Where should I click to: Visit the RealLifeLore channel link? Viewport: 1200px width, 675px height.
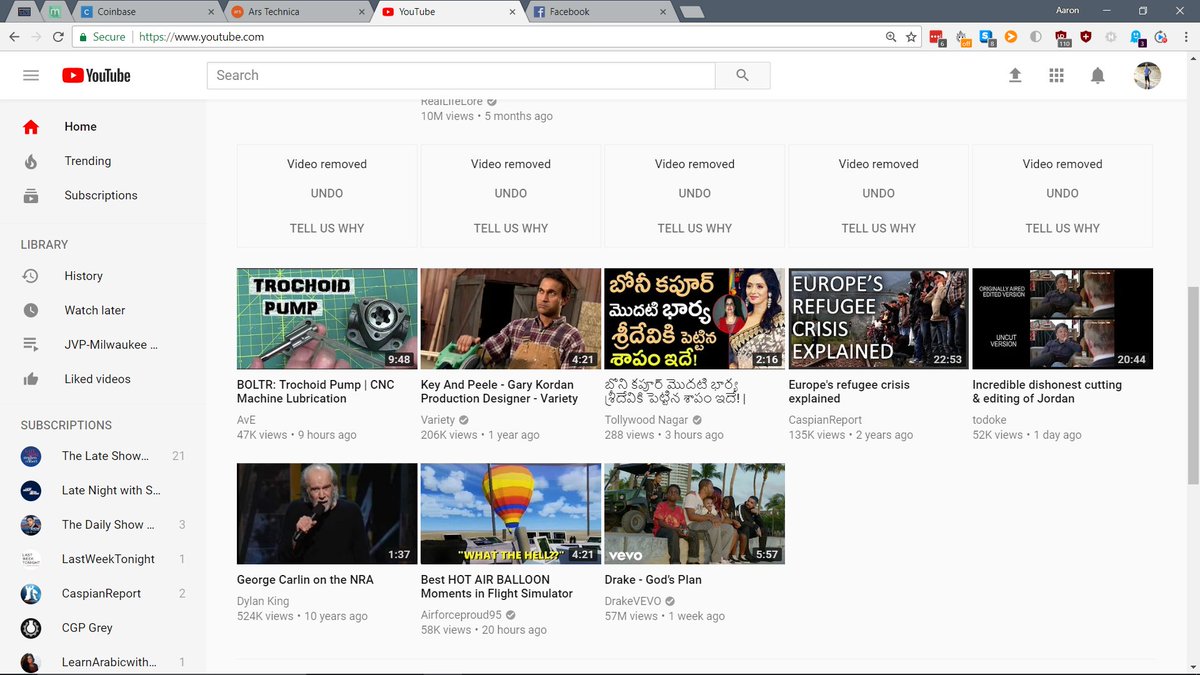pyautogui.click(x=452, y=102)
